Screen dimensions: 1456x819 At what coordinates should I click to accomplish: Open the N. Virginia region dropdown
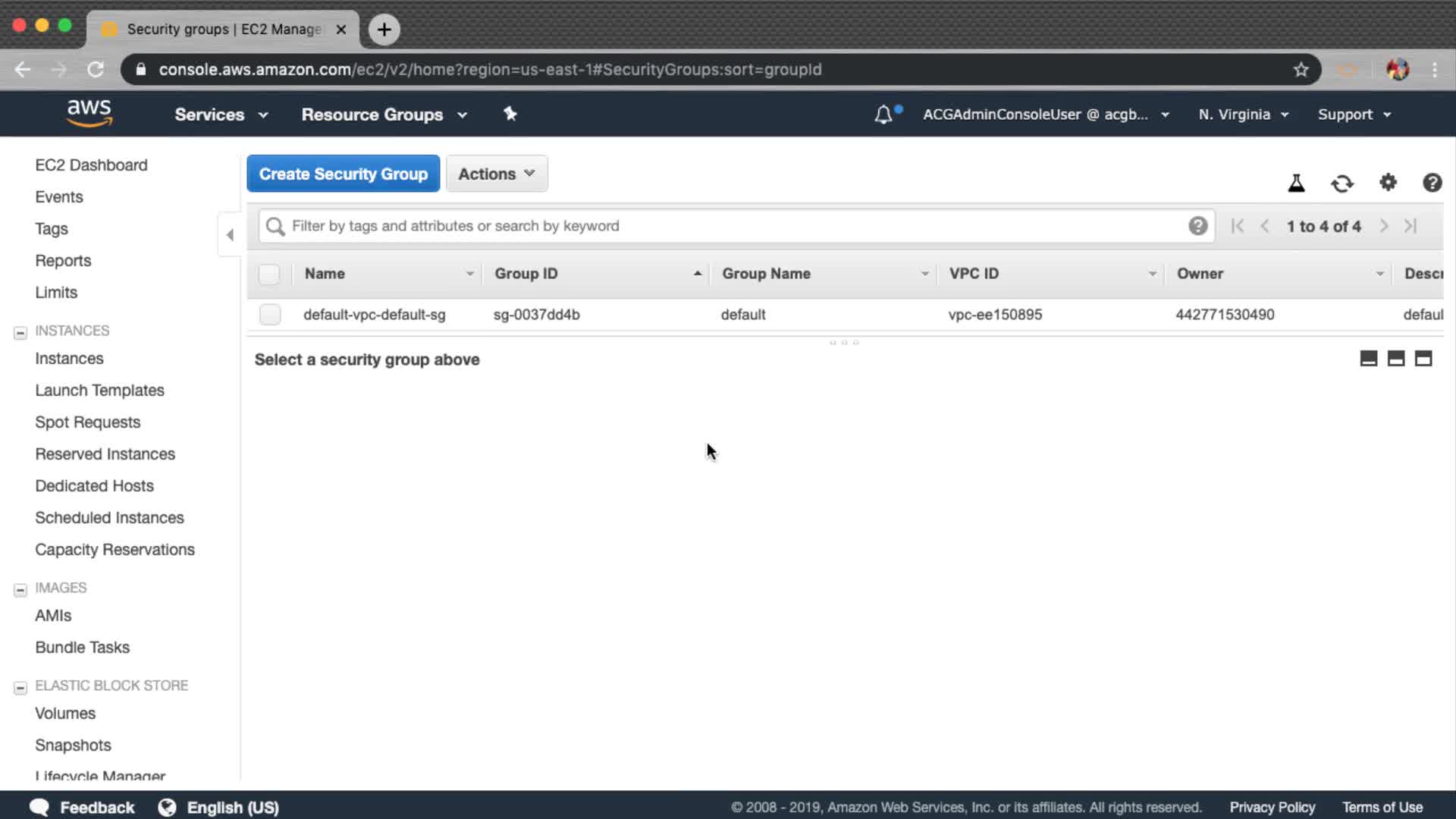(x=1243, y=115)
